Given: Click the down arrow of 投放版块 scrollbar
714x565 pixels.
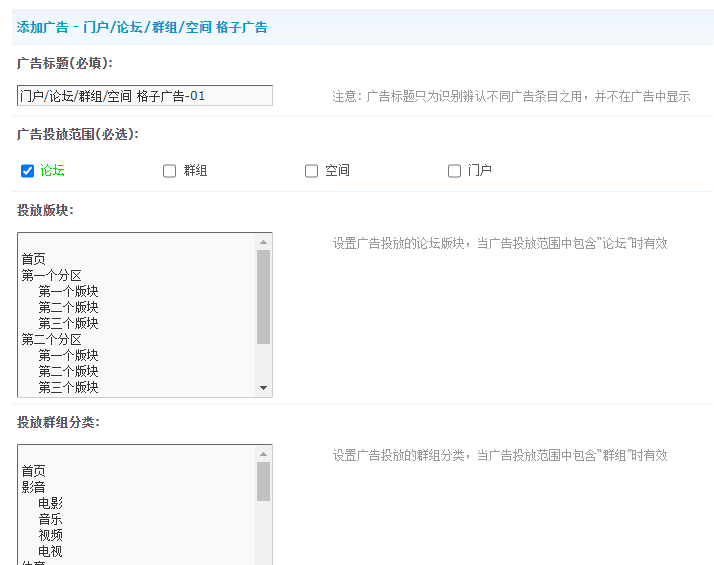Looking at the screenshot, I should (263, 388).
